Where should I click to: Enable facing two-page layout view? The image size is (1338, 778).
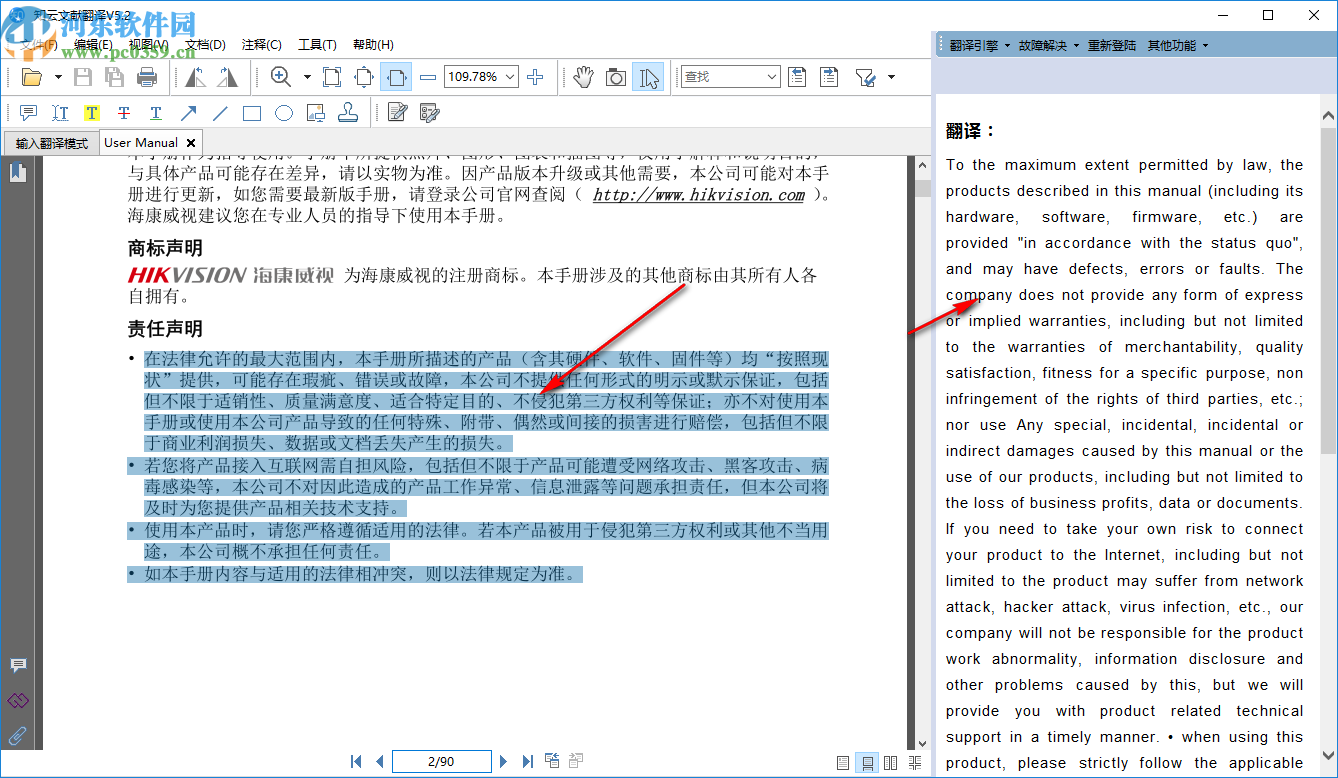890,762
